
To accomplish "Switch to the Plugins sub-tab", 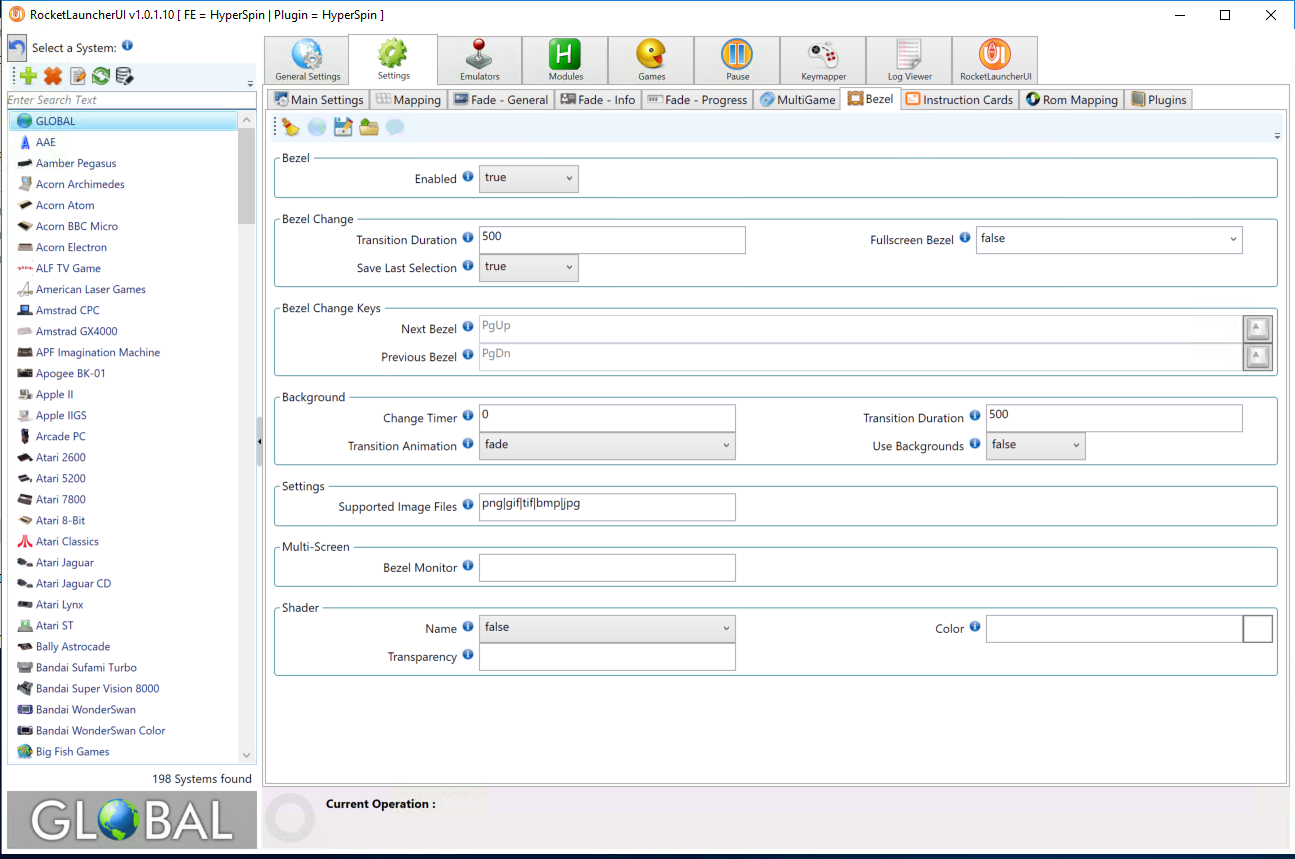I will tap(1159, 99).
